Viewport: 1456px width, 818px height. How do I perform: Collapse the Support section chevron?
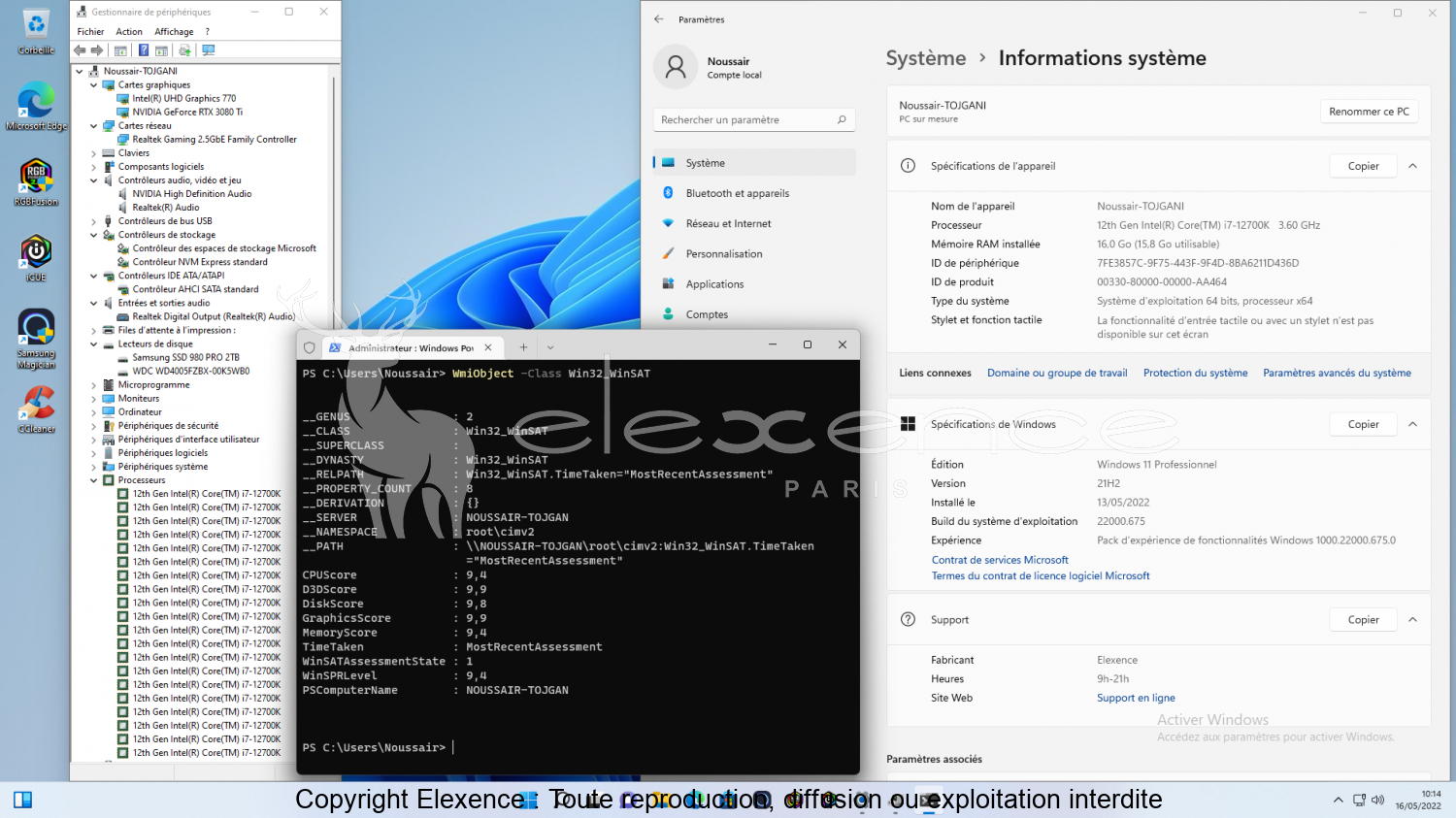pyautogui.click(x=1412, y=619)
